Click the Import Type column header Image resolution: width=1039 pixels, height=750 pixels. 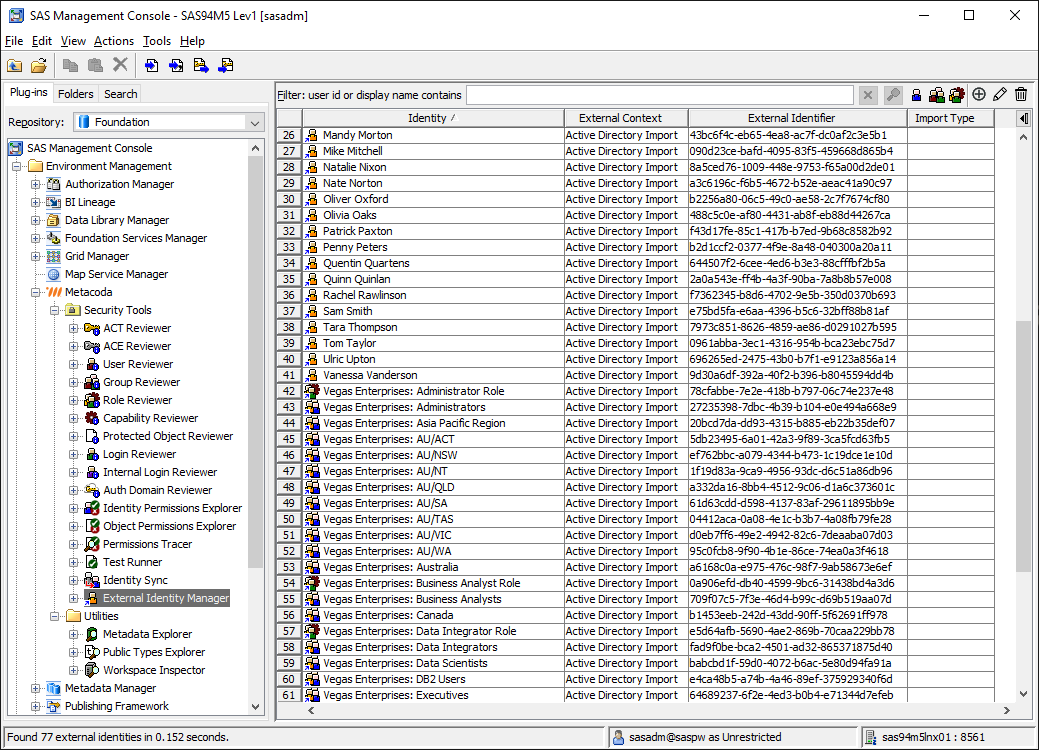coord(950,118)
